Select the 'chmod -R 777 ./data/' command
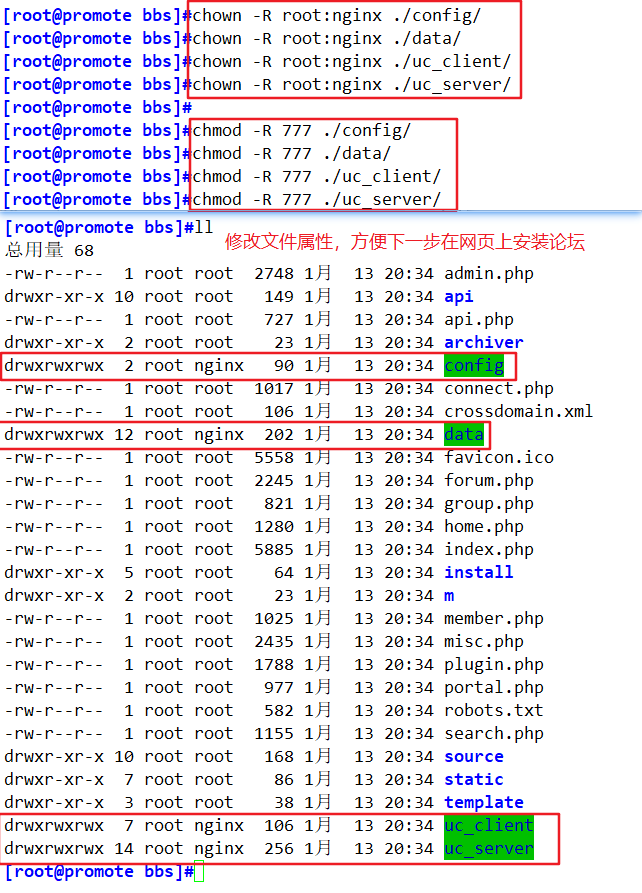This screenshot has width=642, height=893. click(292, 154)
